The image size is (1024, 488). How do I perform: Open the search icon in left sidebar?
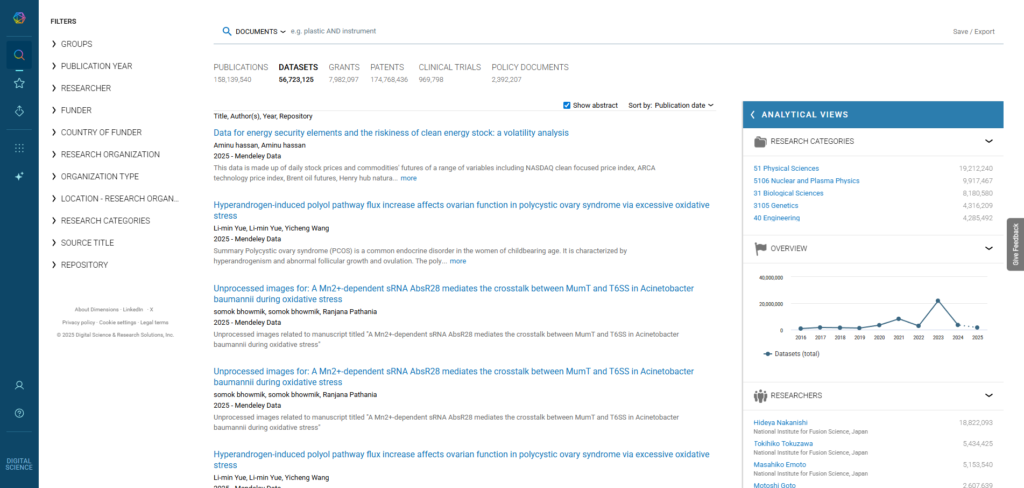point(19,55)
